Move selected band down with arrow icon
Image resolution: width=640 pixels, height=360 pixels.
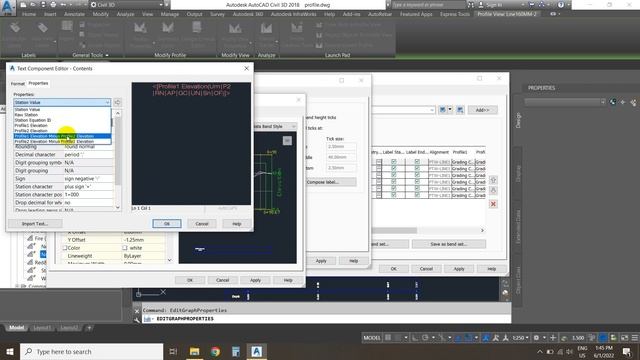coord(493,190)
